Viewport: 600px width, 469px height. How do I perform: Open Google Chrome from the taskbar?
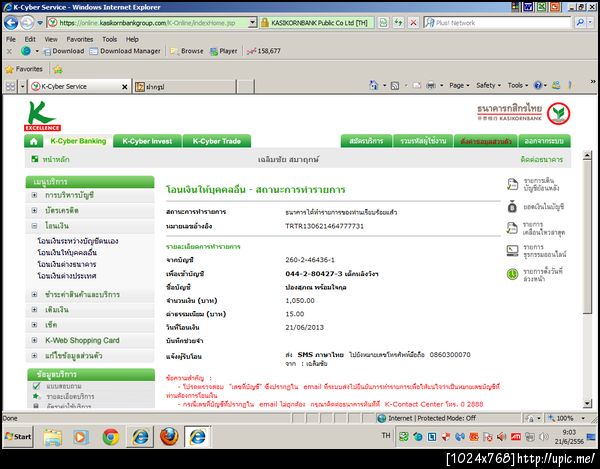pos(111,436)
